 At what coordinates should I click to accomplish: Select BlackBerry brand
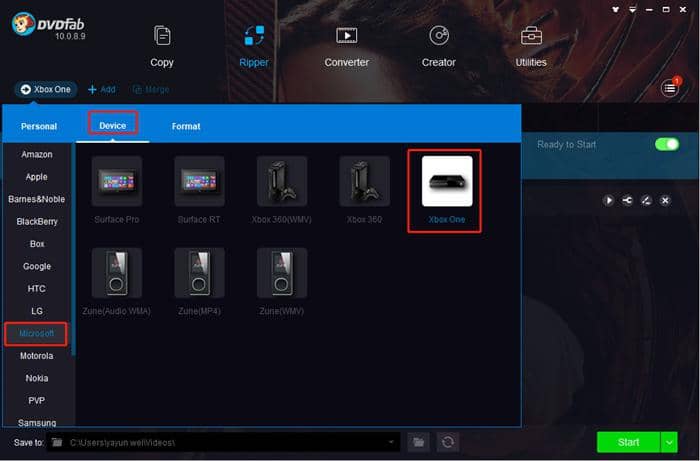click(x=37, y=221)
